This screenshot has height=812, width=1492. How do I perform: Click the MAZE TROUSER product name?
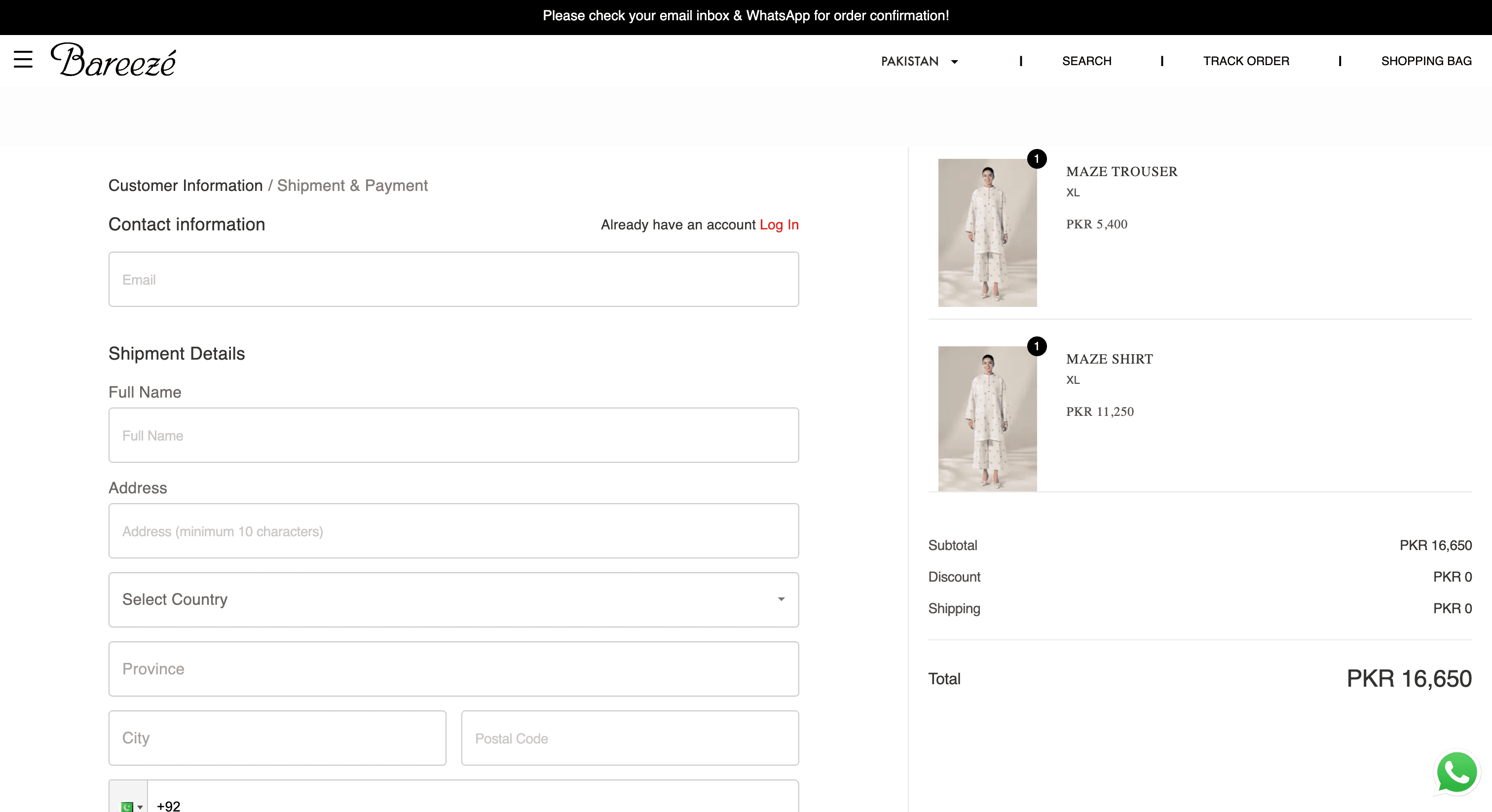click(1121, 172)
